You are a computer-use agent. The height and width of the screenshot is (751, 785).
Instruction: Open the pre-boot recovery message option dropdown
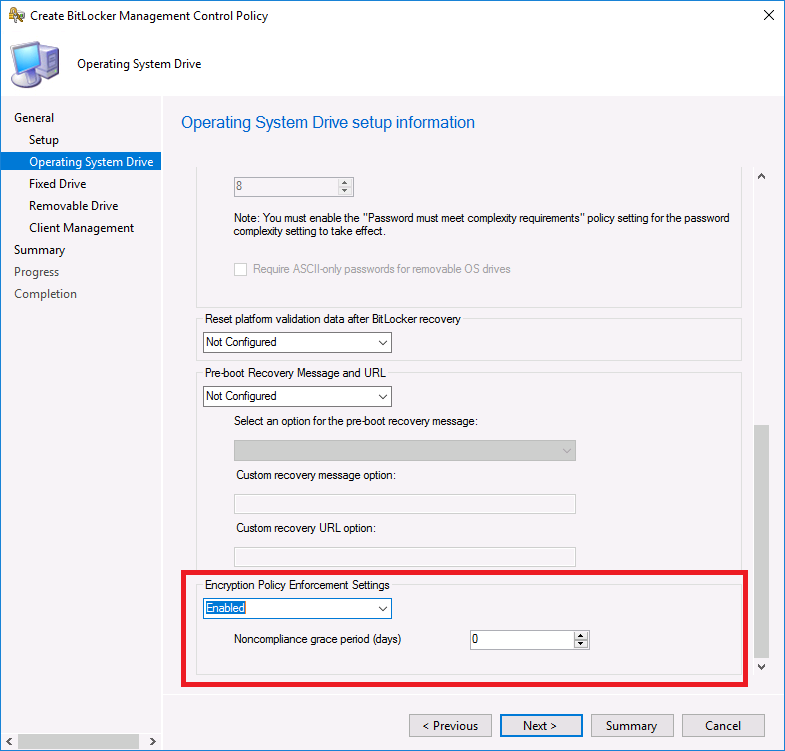(405, 451)
